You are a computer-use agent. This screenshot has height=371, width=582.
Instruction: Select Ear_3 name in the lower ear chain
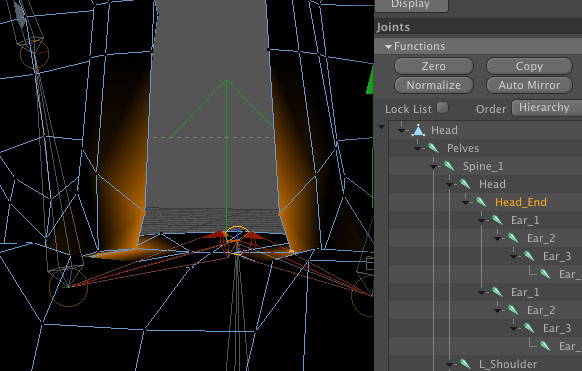(x=557, y=328)
